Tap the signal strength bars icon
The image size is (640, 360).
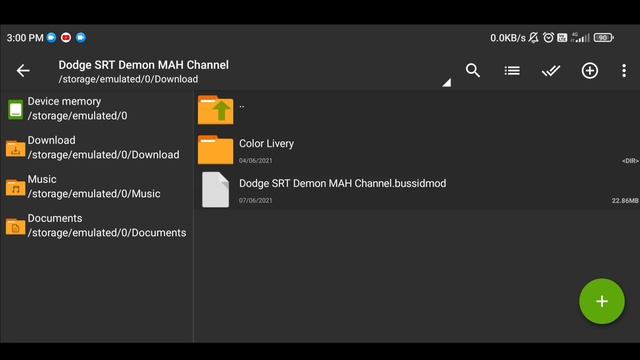[580, 38]
